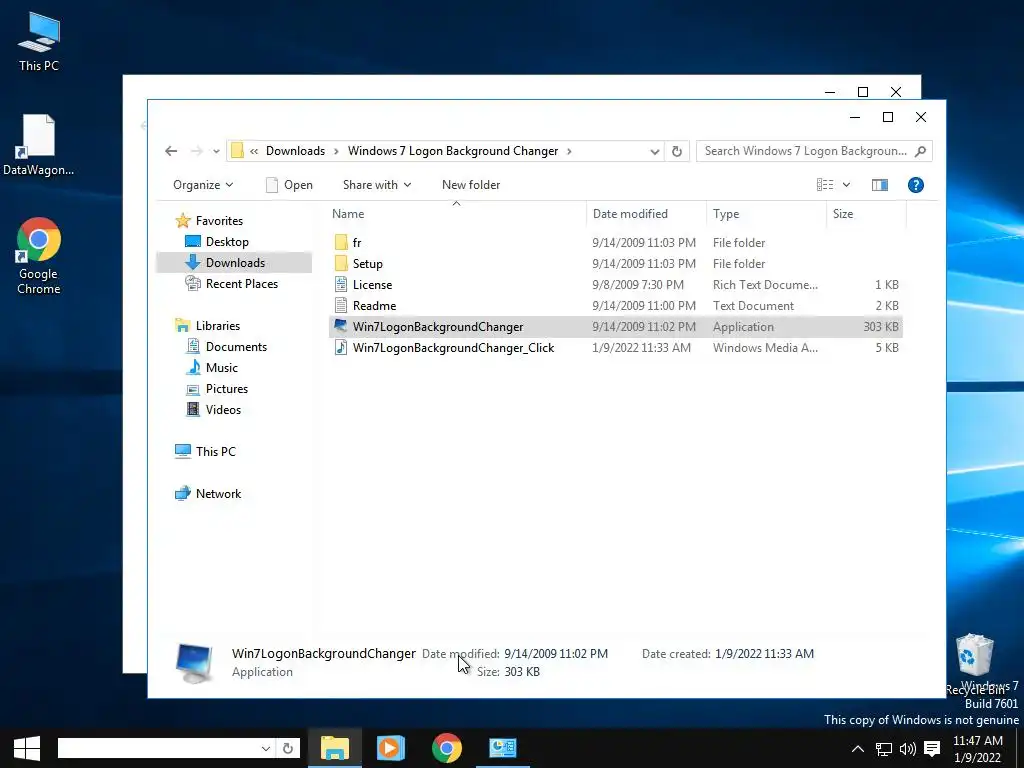The width and height of the screenshot is (1024, 768).
Task: Change view with the view icon
Action: click(x=825, y=185)
